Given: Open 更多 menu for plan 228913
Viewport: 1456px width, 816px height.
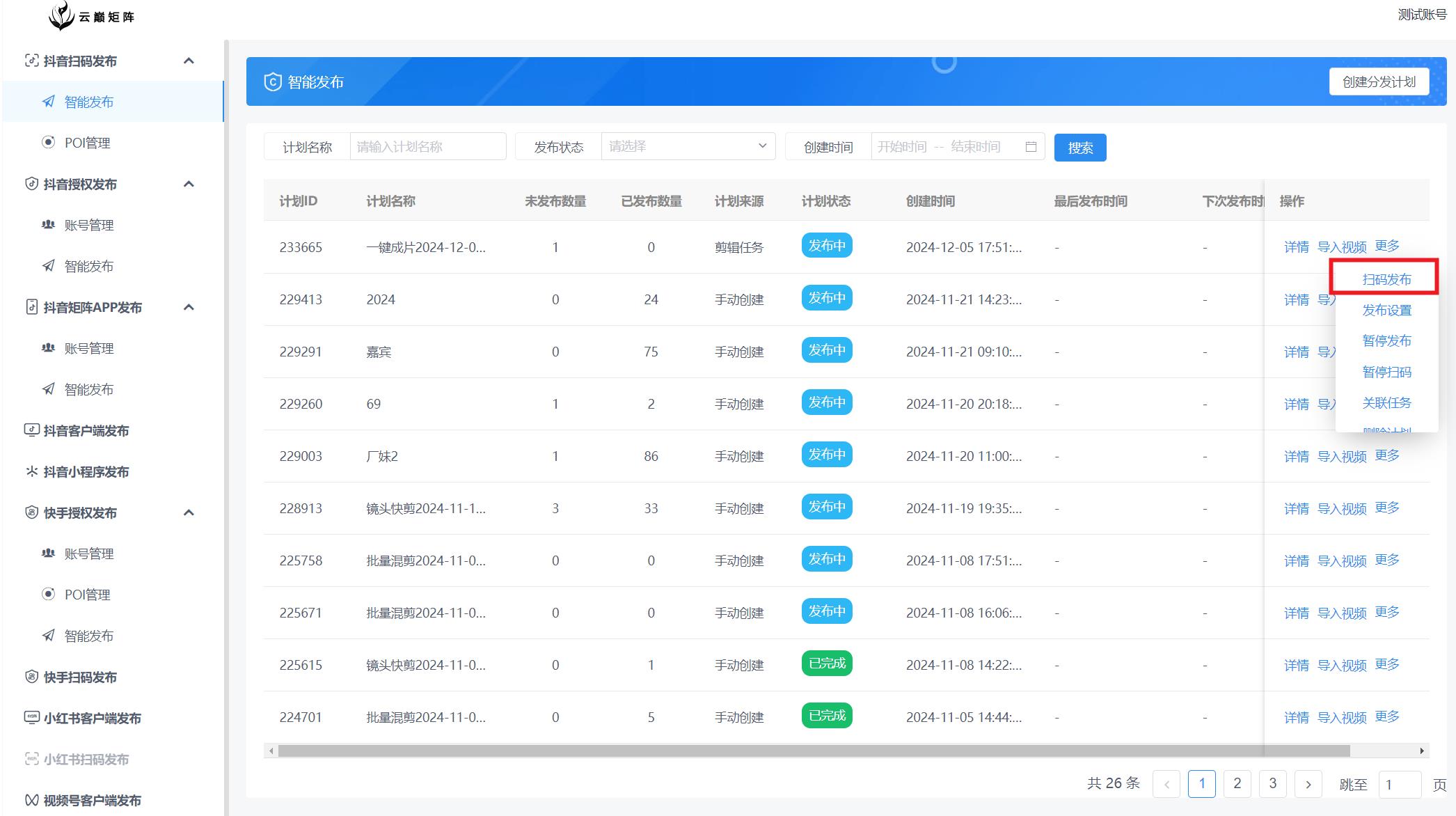Looking at the screenshot, I should (1387, 508).
